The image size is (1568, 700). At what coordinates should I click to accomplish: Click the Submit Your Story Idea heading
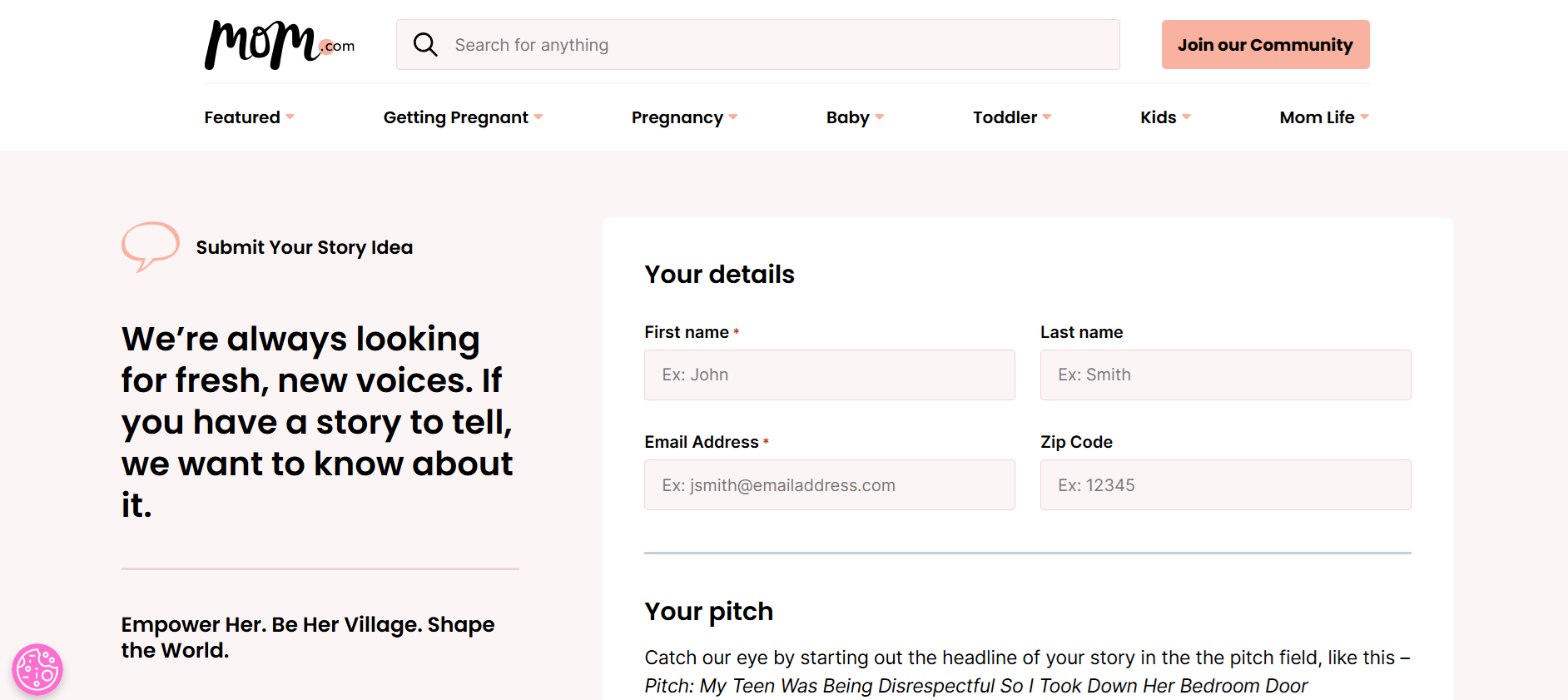(x=305, y=247)
